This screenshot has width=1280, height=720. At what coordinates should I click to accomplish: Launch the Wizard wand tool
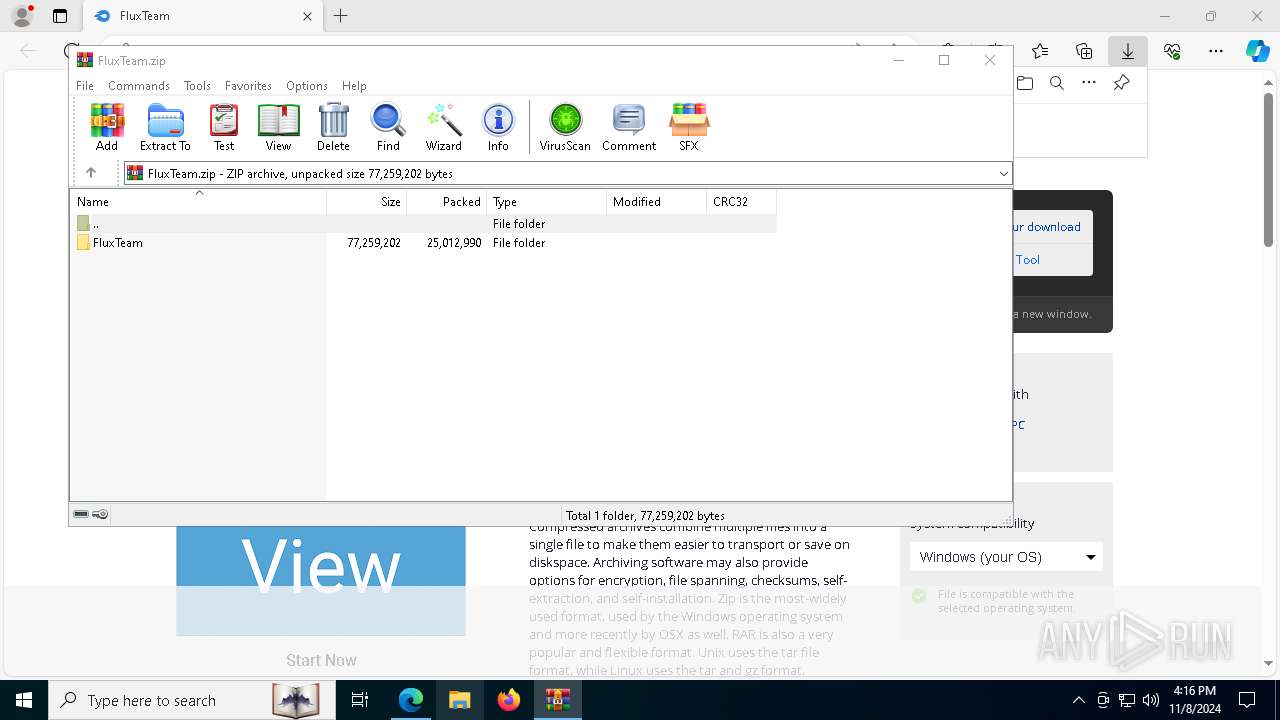[443, 127]
